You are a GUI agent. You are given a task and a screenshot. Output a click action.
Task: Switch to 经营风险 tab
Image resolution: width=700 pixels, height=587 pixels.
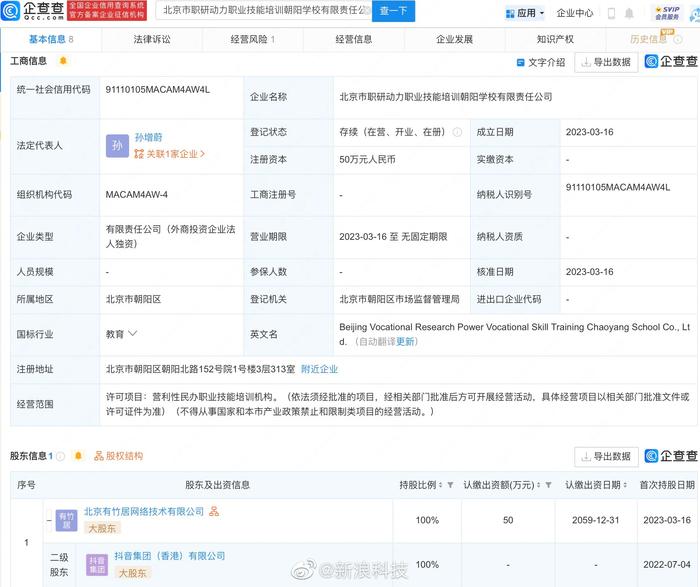[x=253, y=39]
